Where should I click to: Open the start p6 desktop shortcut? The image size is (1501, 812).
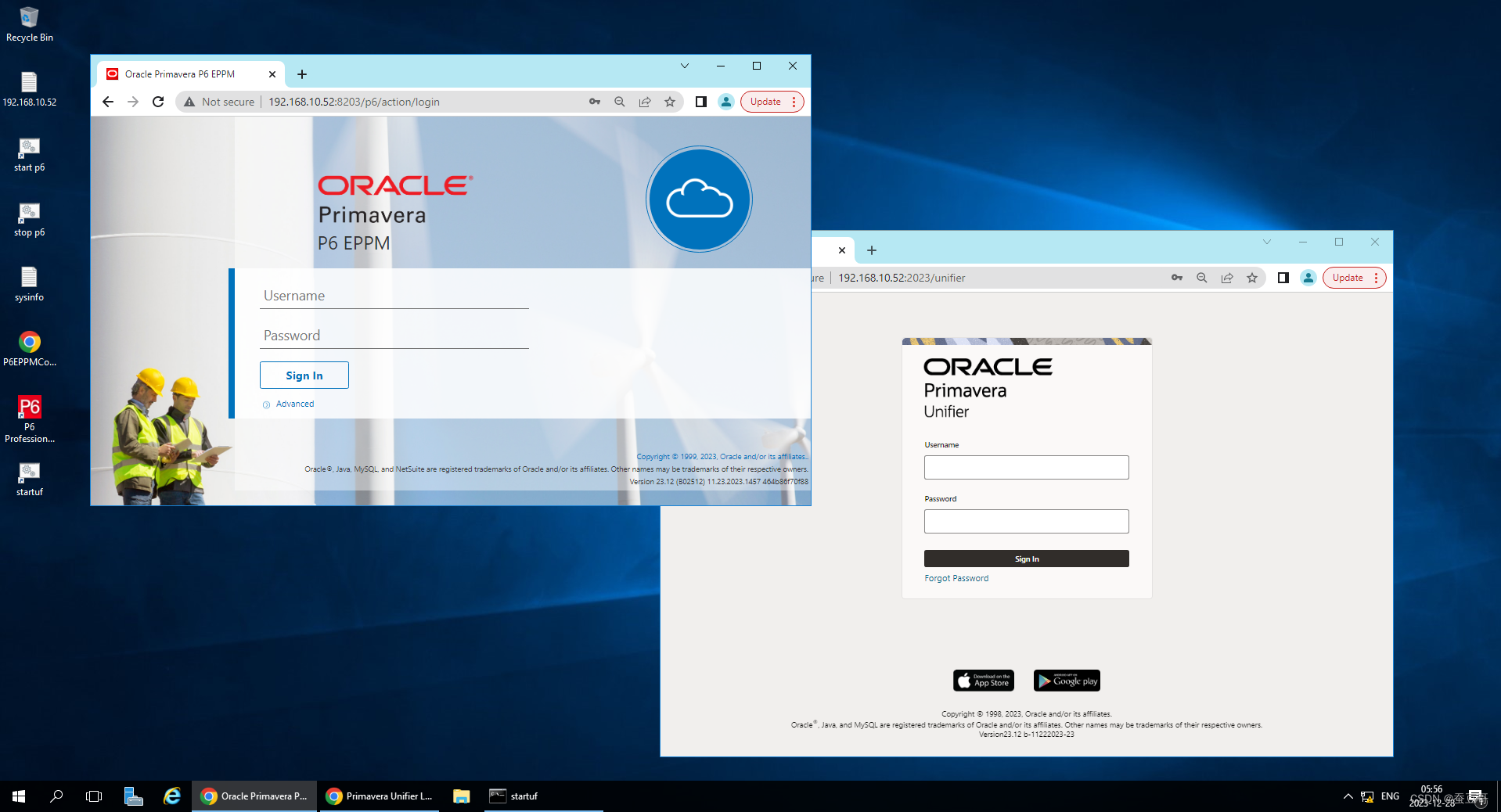coord(29,153)
